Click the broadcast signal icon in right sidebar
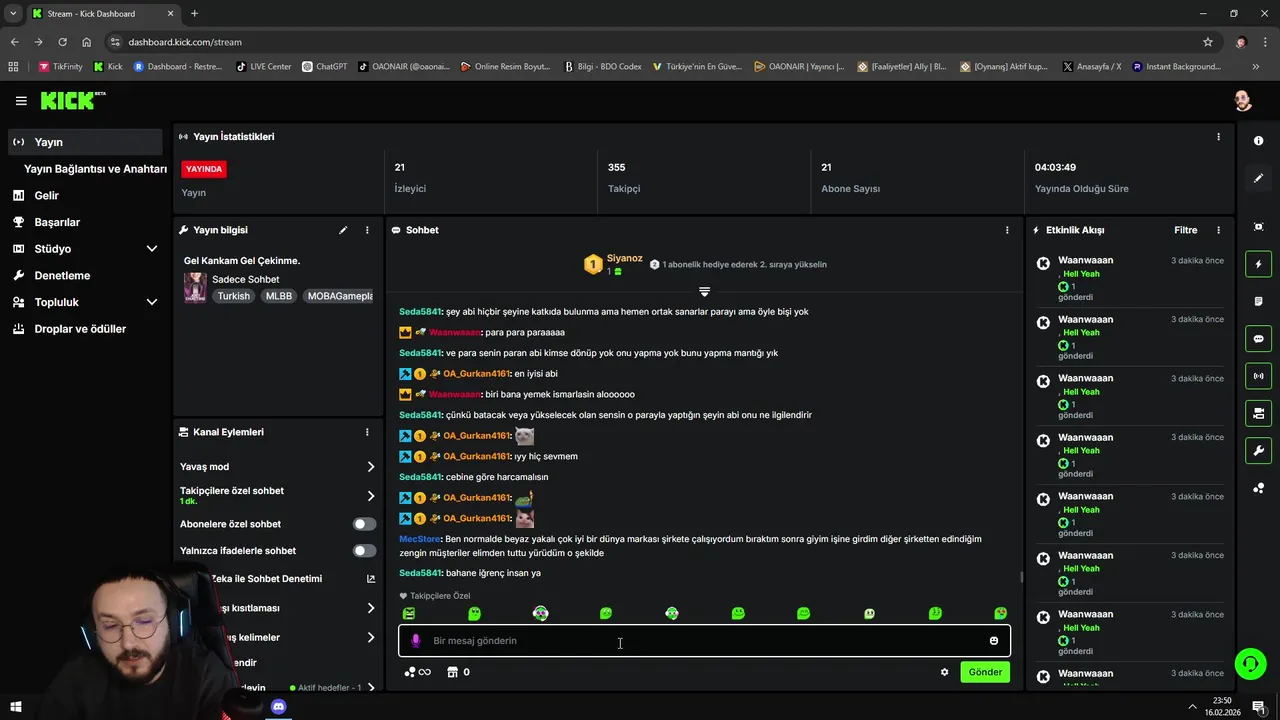This screenshot has height=720, width=1280. point(1258,376)
